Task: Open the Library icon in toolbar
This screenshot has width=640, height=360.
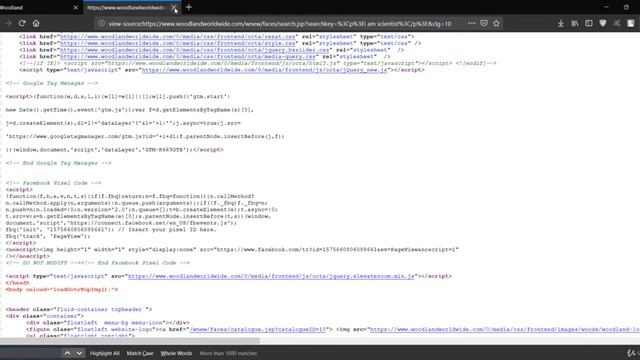Action: coord(575,24)
